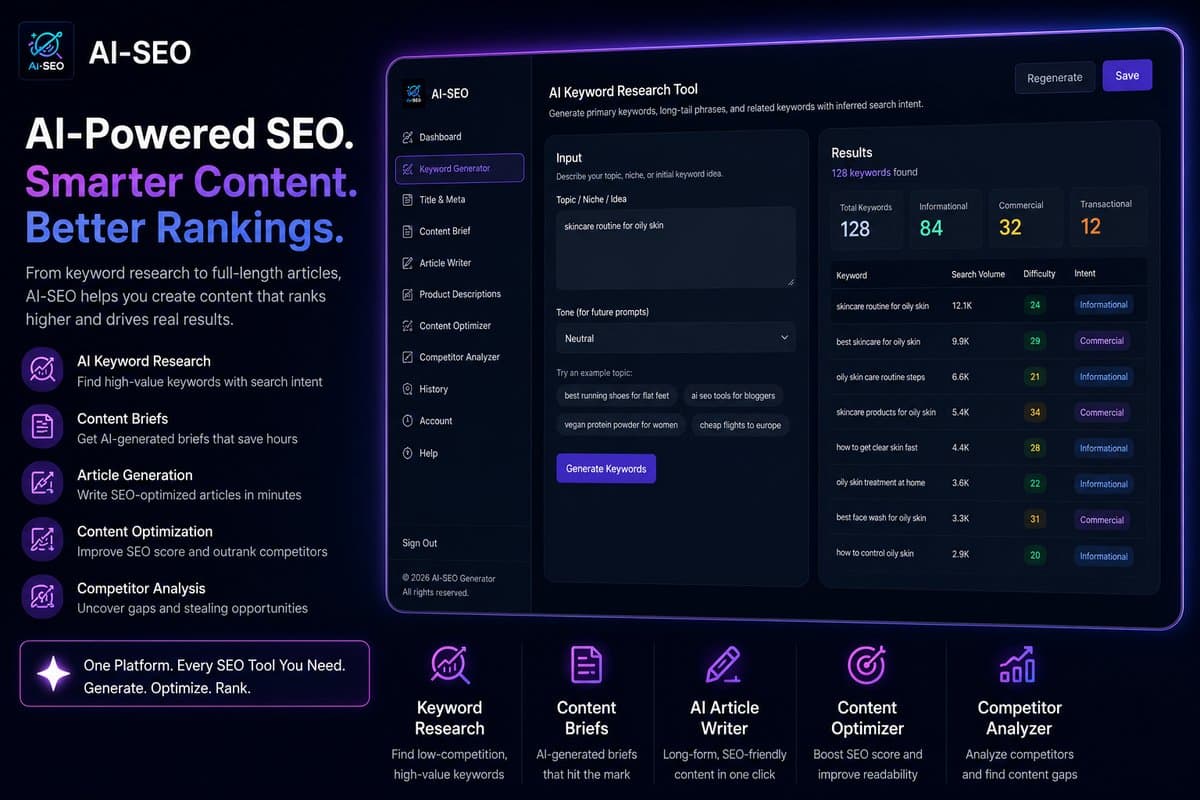Click the Informational 84 stat card
1200x800 pixels.
click(947, 218)
